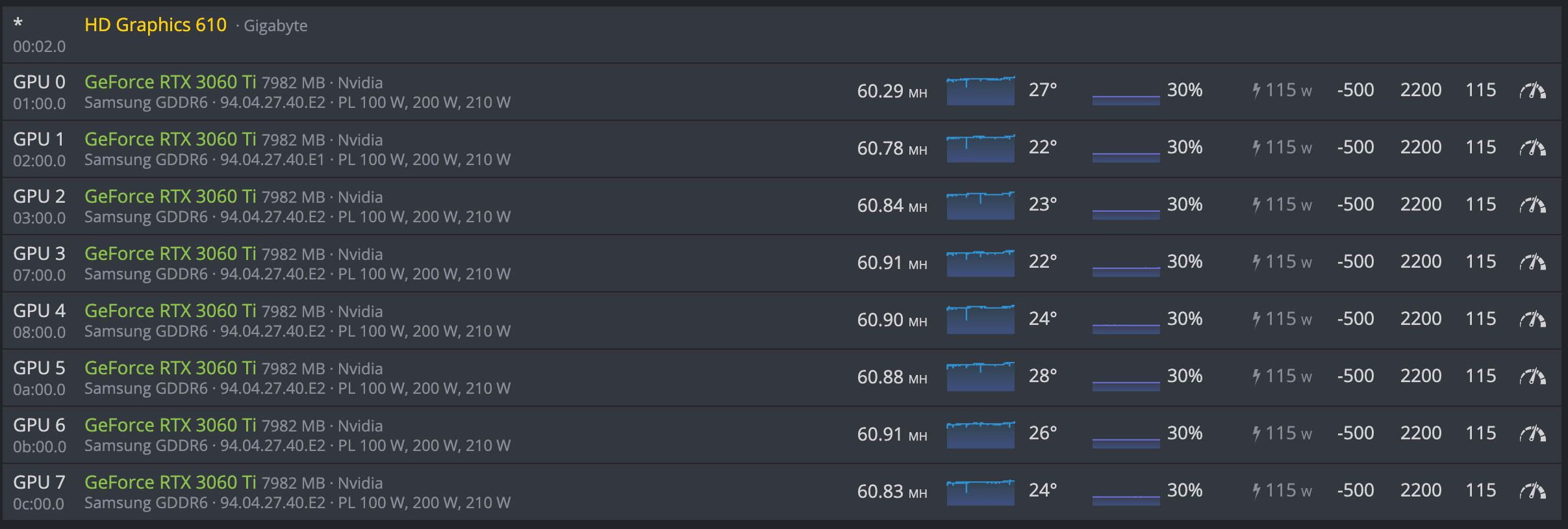Screen dimensions: 1568x529
Task: Click the 60.91 MH hashrate on GPU 3
Action: click(x=891, y=263)
